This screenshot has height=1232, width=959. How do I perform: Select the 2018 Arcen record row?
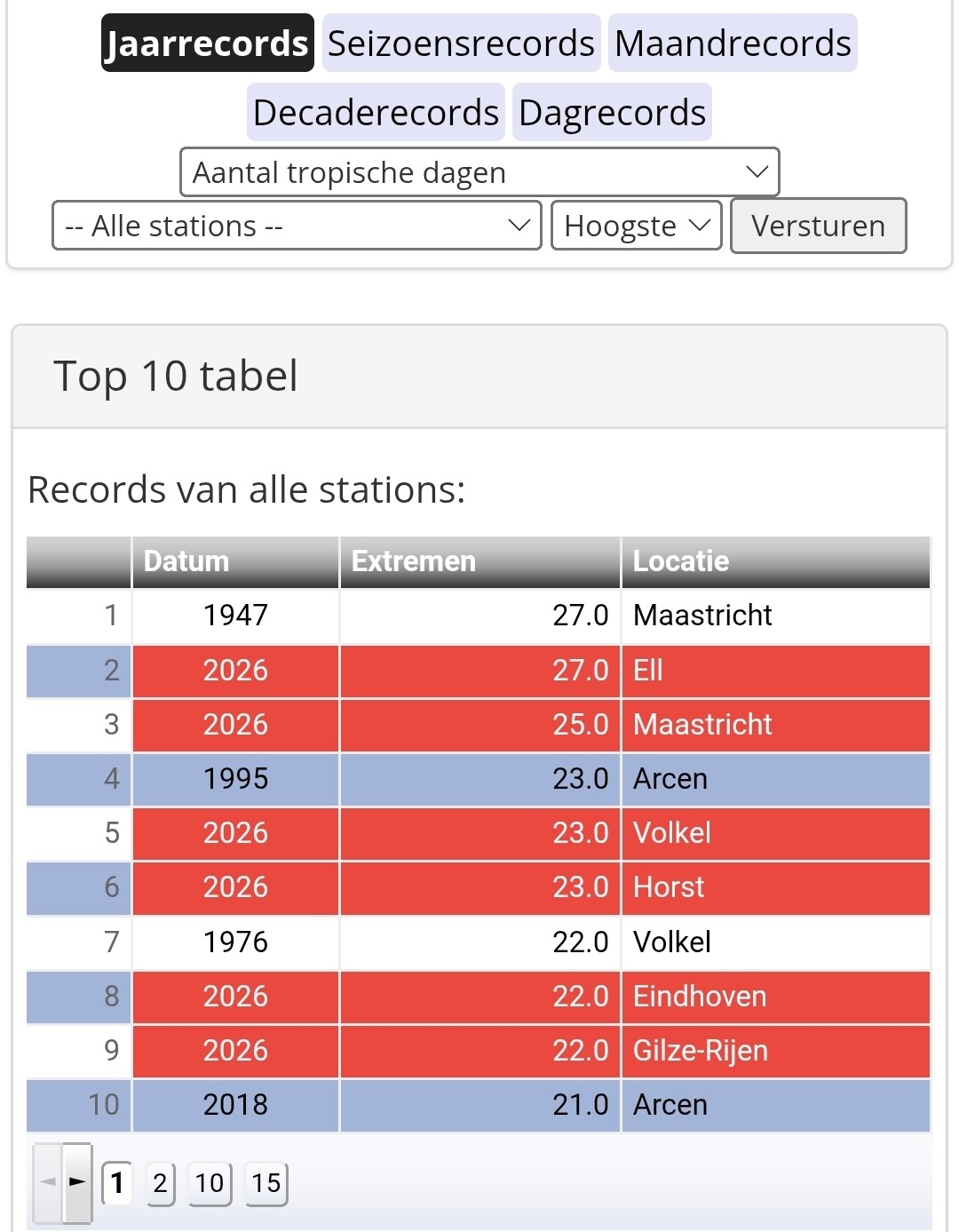(479, 1105)
